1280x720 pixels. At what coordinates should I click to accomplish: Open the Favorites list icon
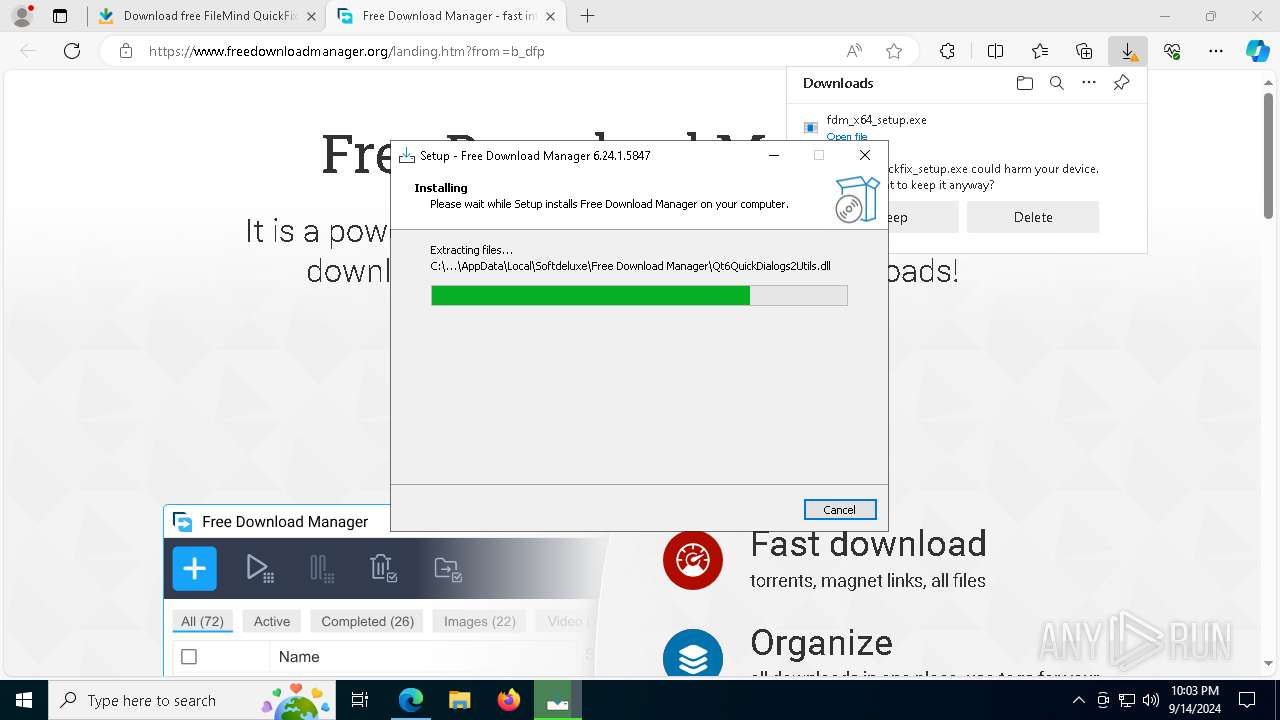coord(1040,51)
